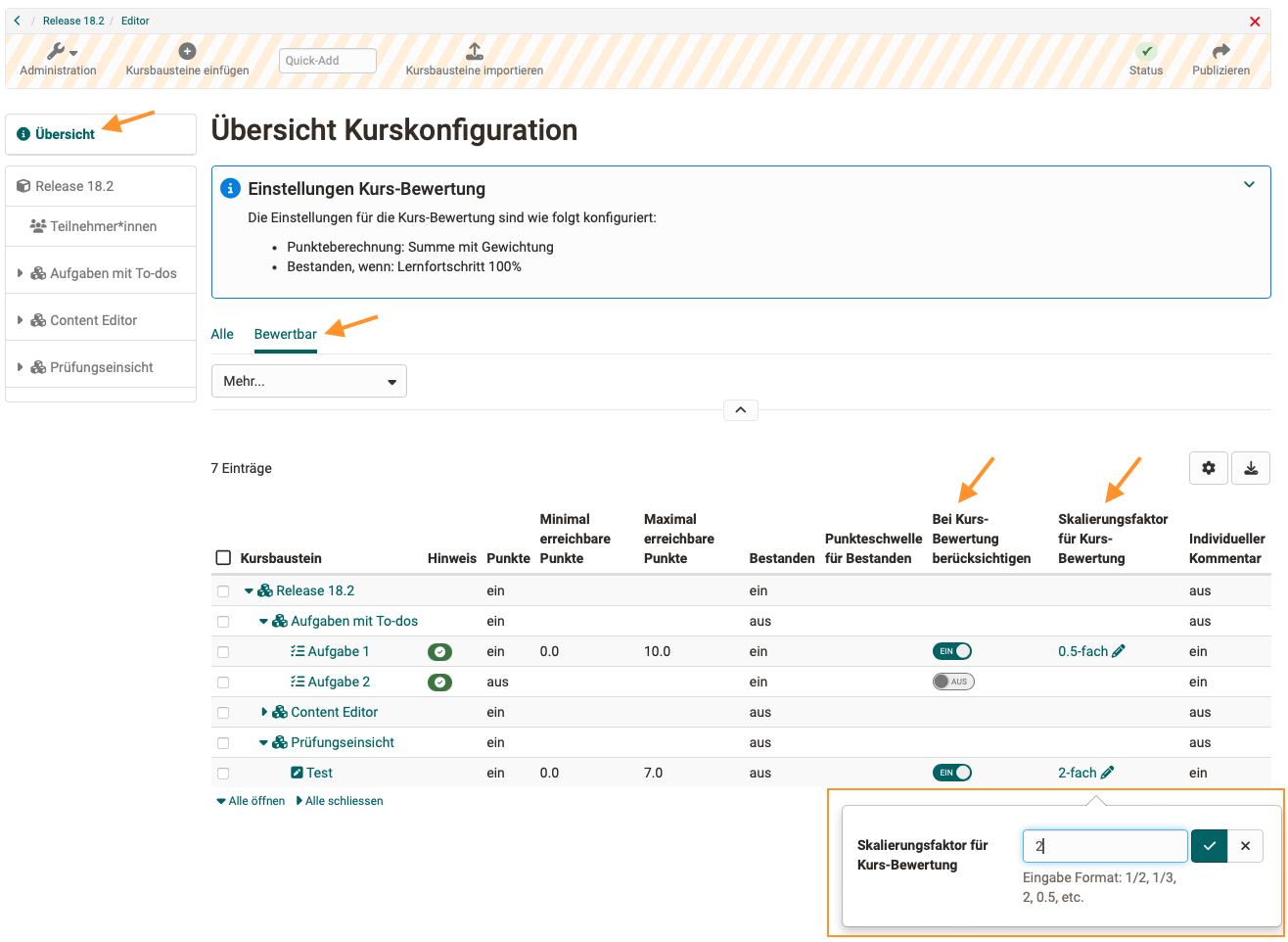Screen dimensions: 1288x942
Task: Click the Quick-Add input field
Action: (x=327, y=61)
